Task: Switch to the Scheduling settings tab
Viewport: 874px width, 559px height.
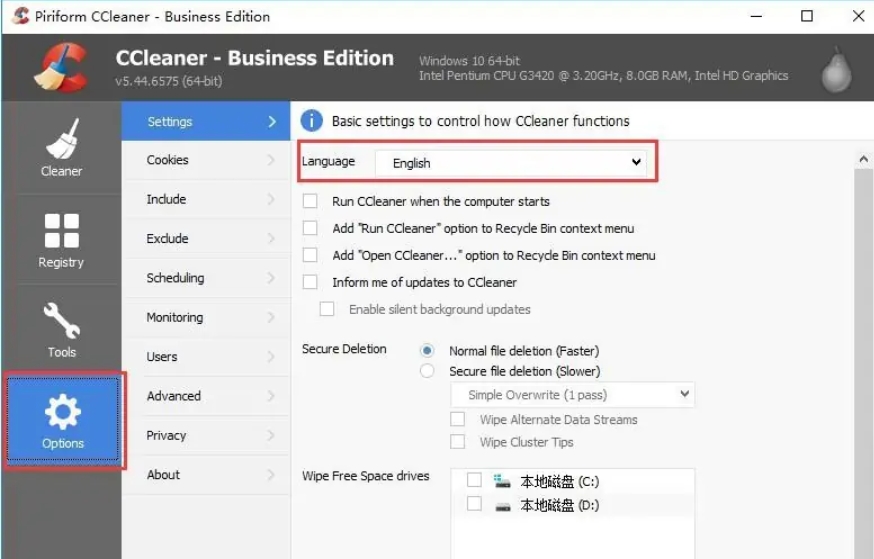Action: (176, 278)
